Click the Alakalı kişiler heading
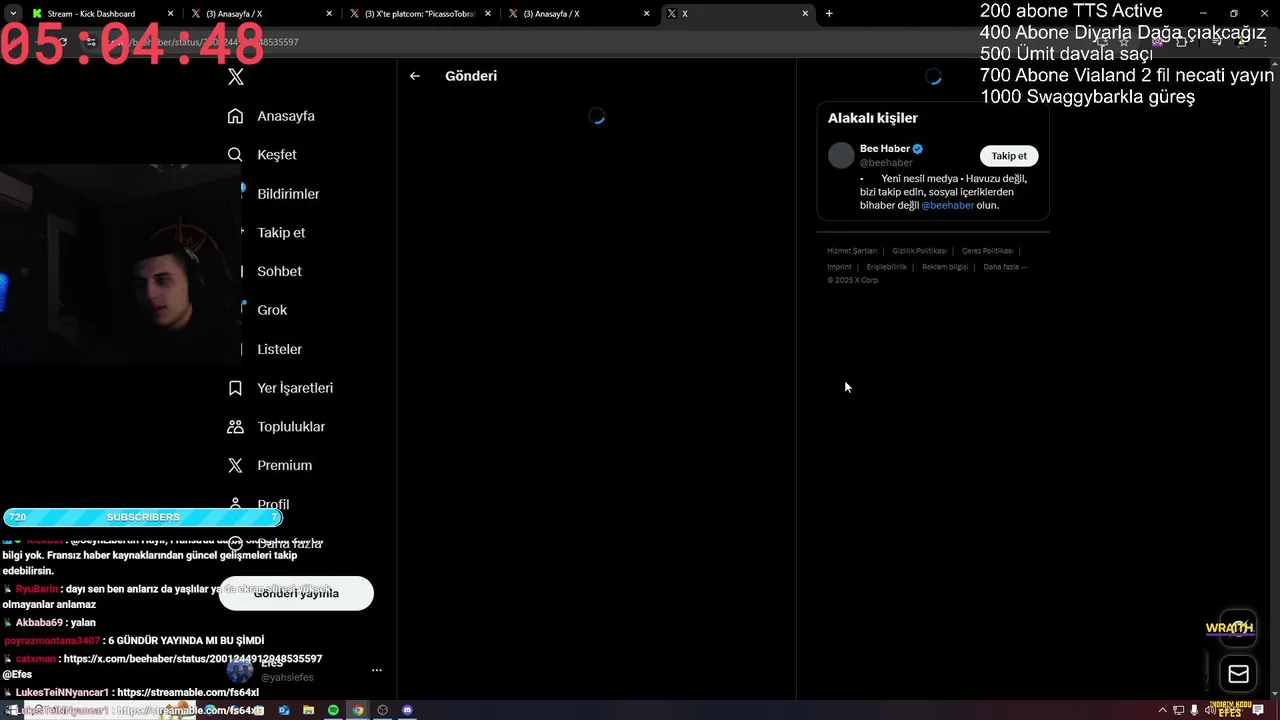 click(x=872, y=118)
